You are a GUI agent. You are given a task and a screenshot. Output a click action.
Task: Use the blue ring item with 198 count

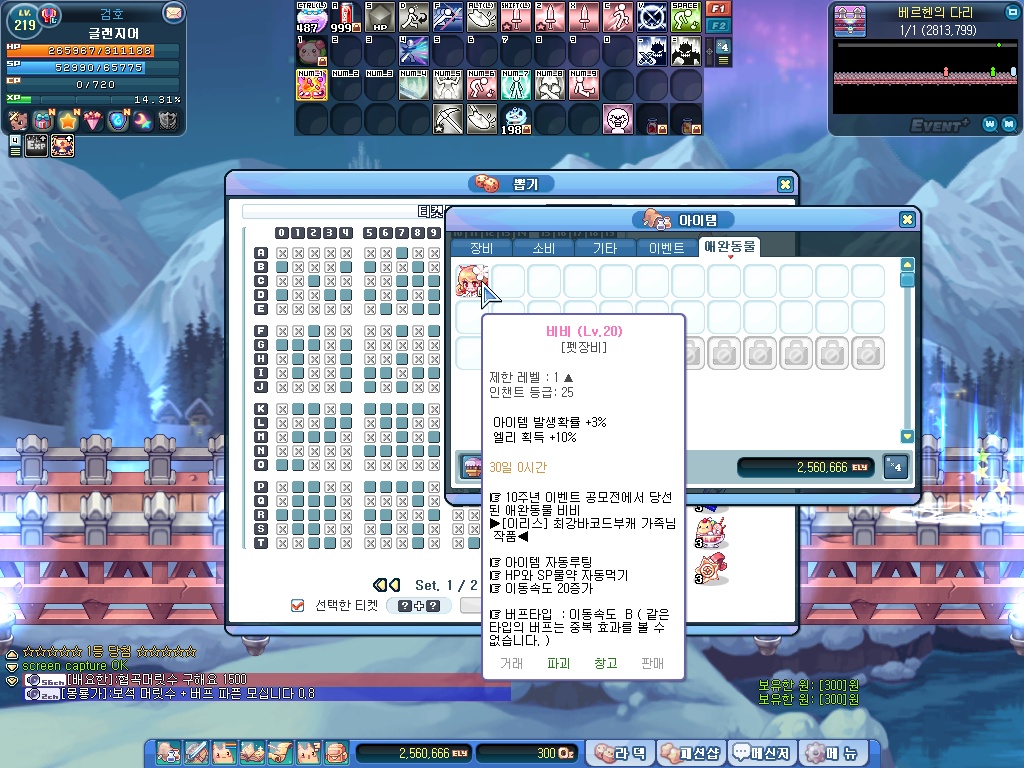(516, 119)
